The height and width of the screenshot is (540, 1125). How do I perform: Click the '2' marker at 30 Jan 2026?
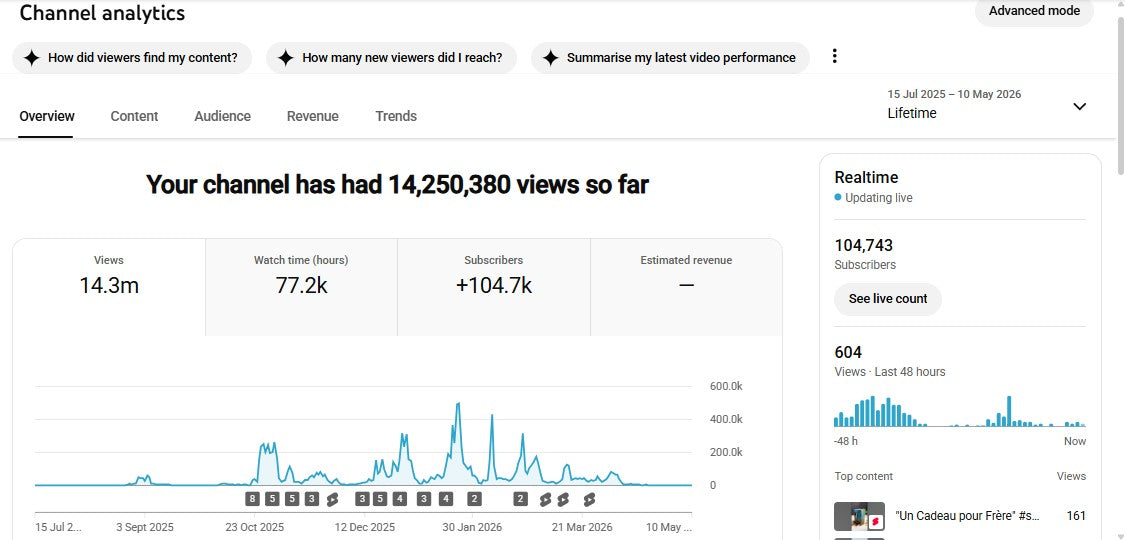474,498
